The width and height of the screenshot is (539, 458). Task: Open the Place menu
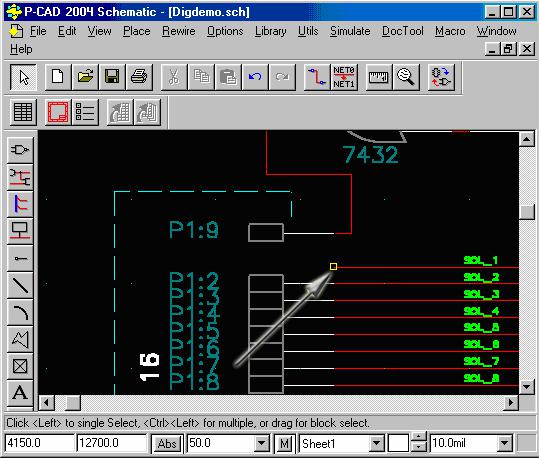point(136,31)
